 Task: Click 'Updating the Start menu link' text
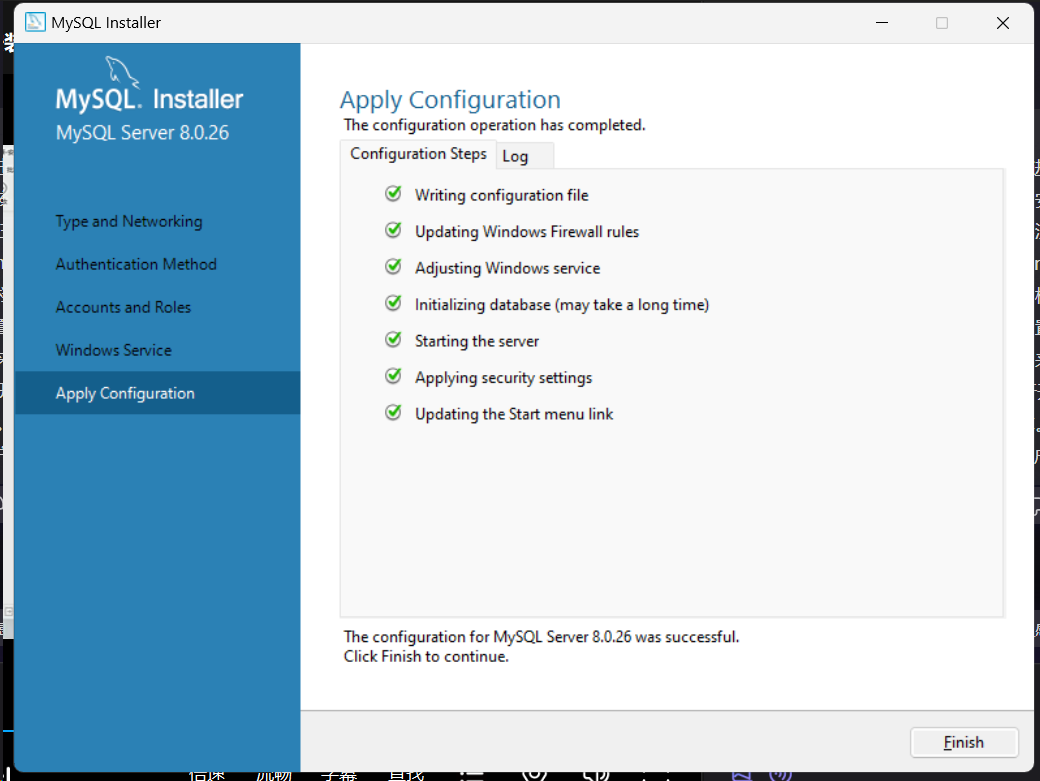pos(514,414)
